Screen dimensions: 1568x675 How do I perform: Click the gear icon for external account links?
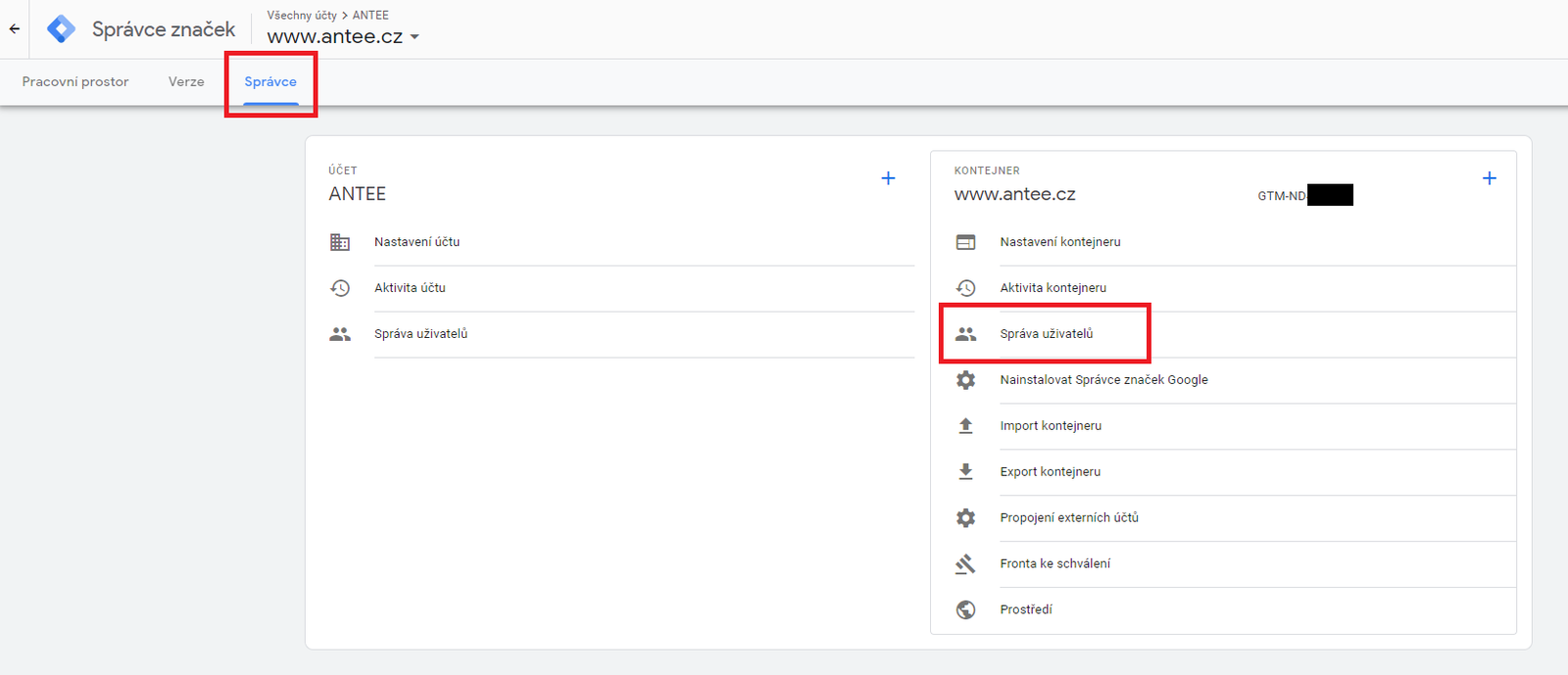[x=965, y=518]
